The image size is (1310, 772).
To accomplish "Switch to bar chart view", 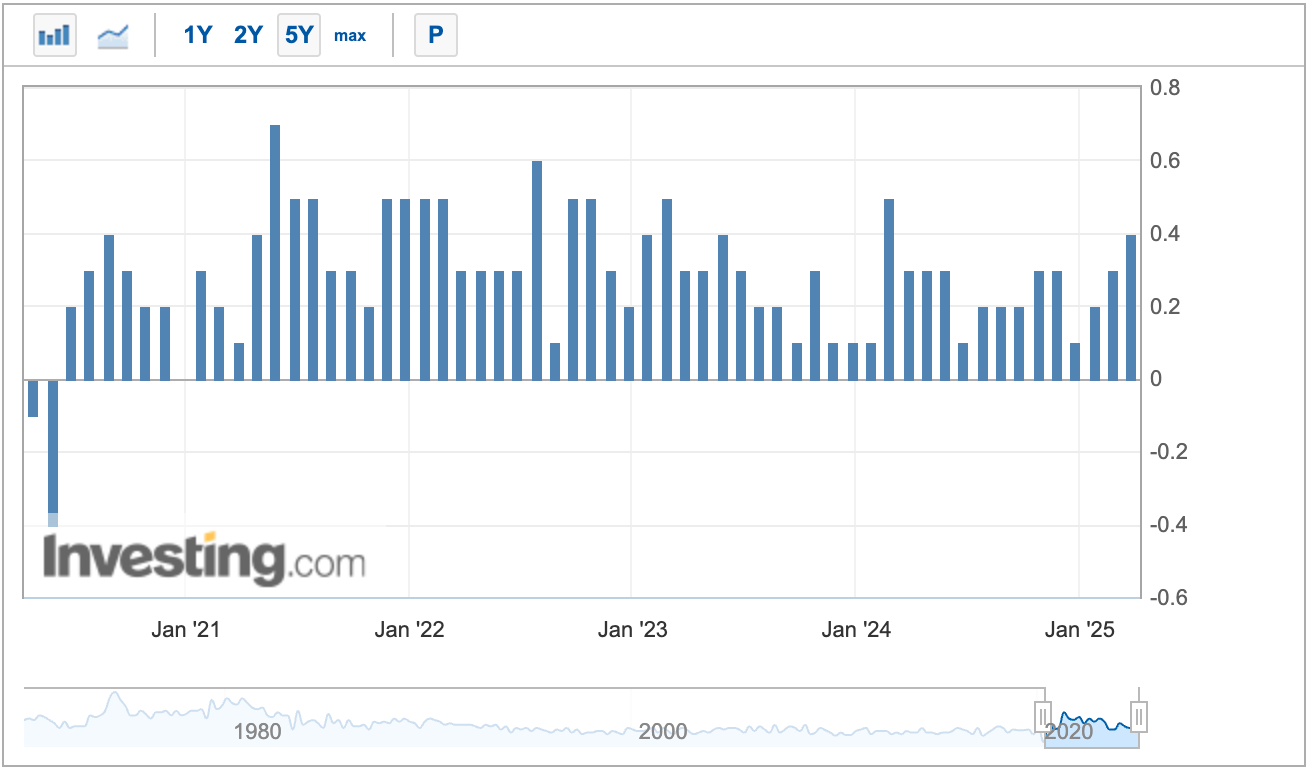I will (55, 35).
